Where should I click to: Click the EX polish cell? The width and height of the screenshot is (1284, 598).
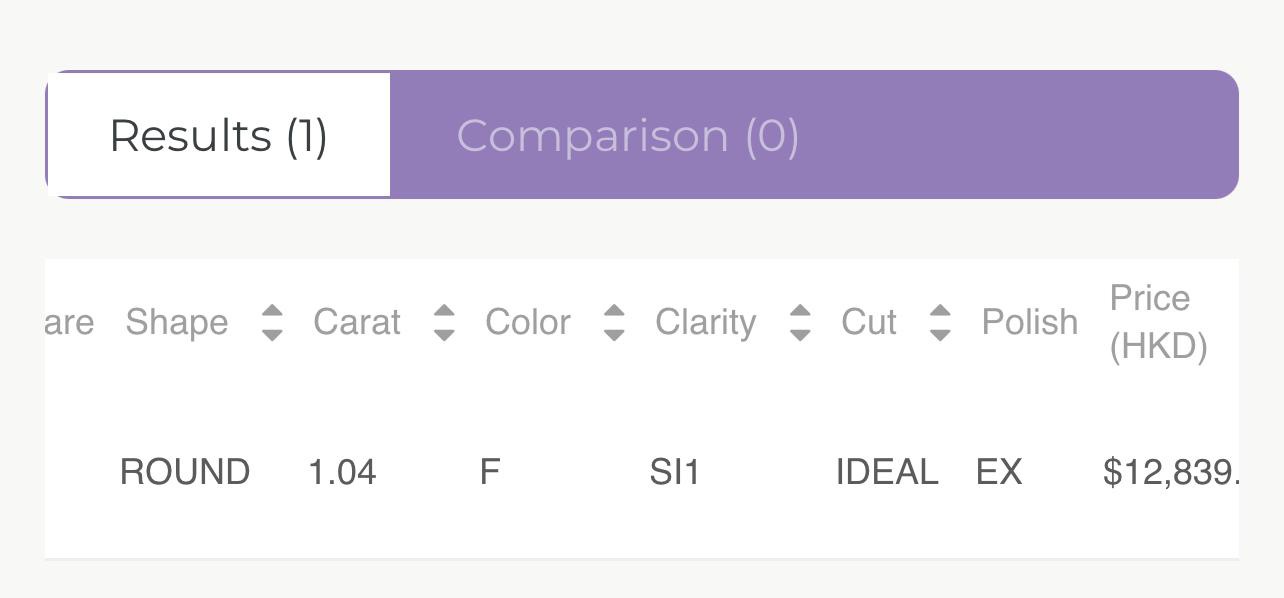point(999,472)
